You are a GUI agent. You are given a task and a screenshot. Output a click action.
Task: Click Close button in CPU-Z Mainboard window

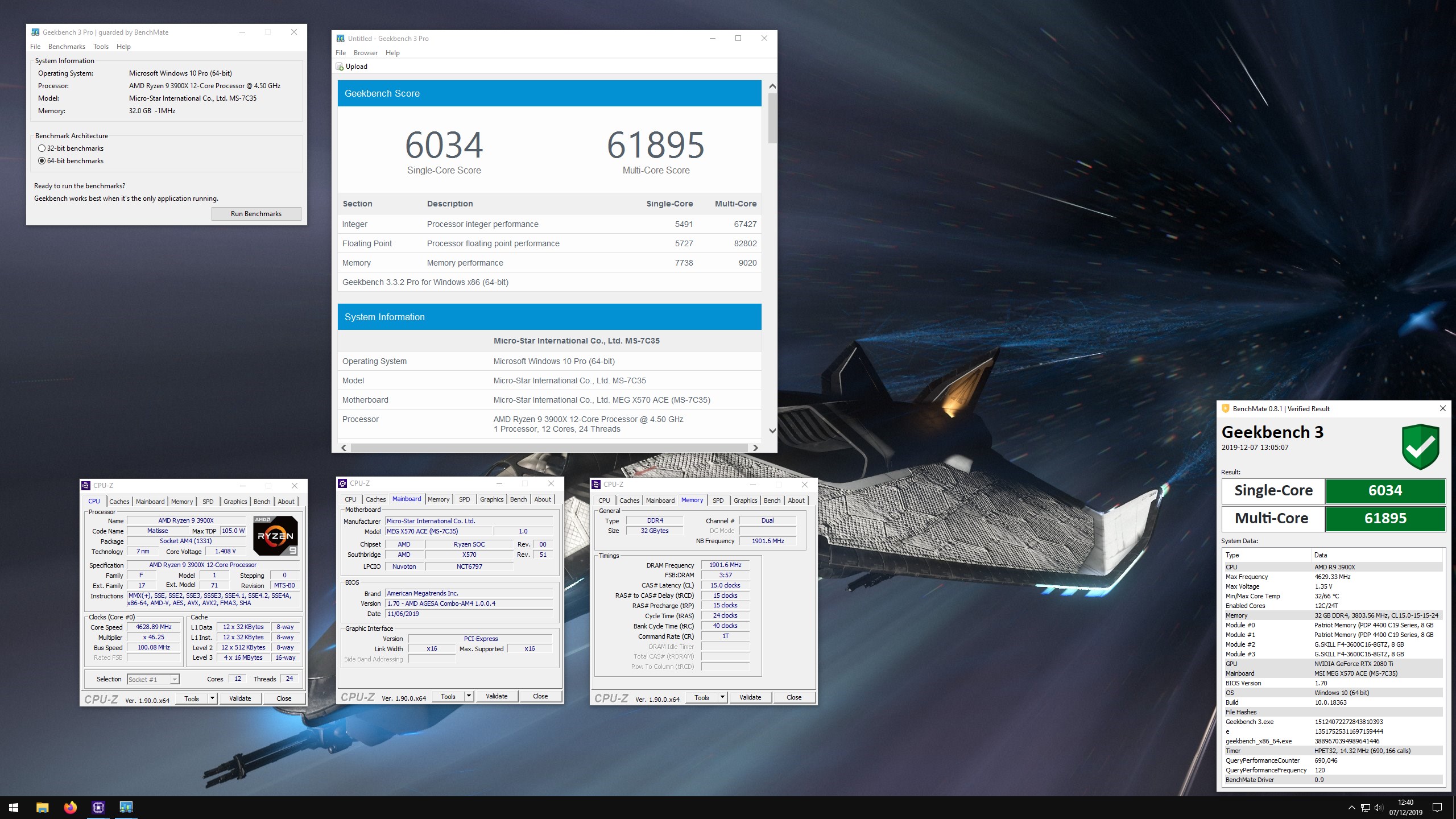540,696
